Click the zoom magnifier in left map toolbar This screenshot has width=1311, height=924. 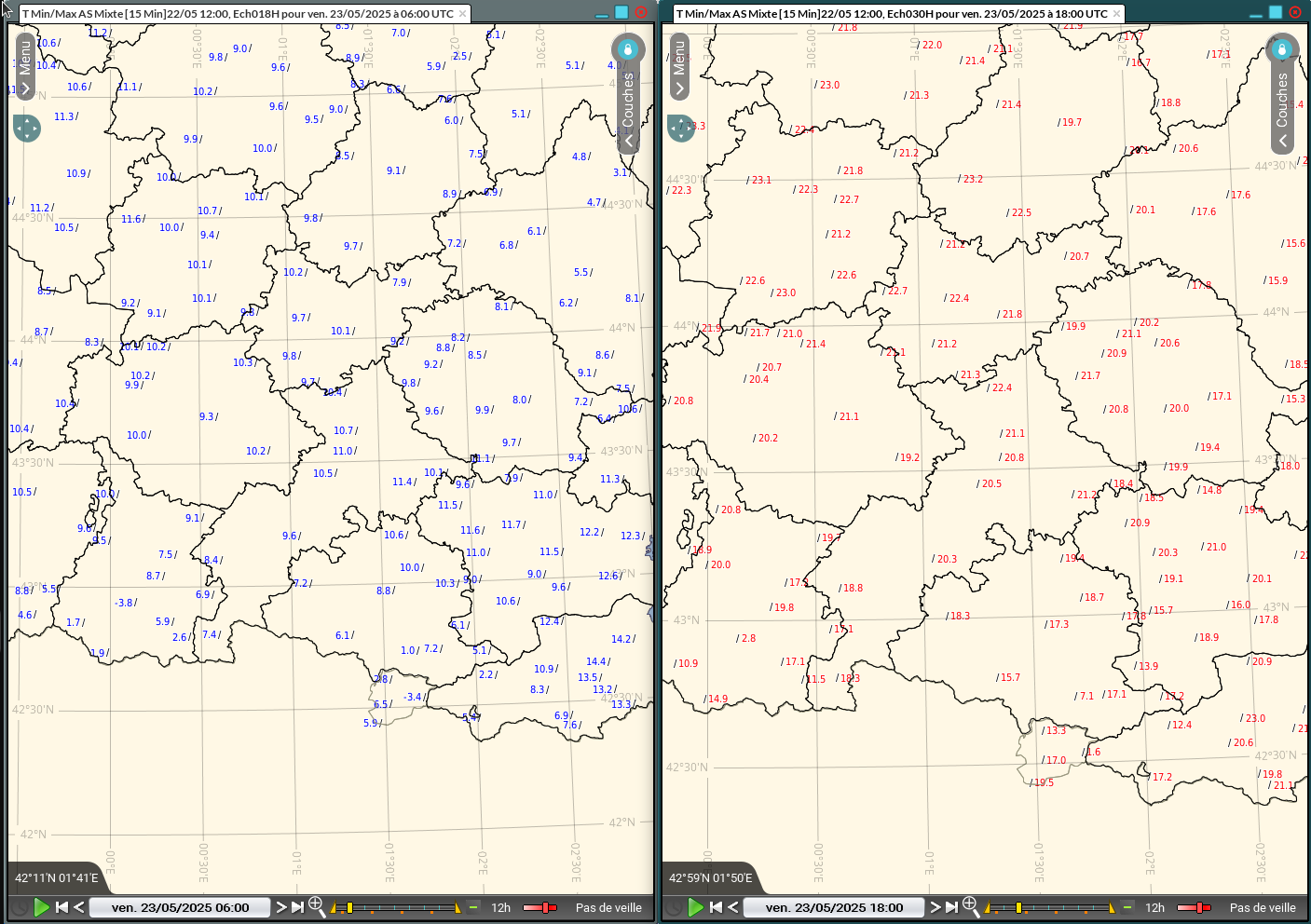click(316, 906)
